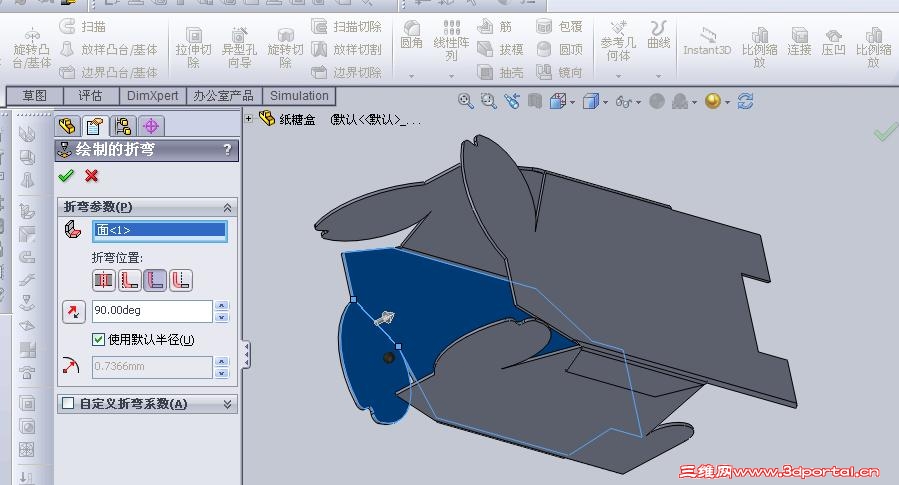Expand the 纸糖盒 flyout tree node
This screenshot has height=485, width=899.
(x=249, y=119)
